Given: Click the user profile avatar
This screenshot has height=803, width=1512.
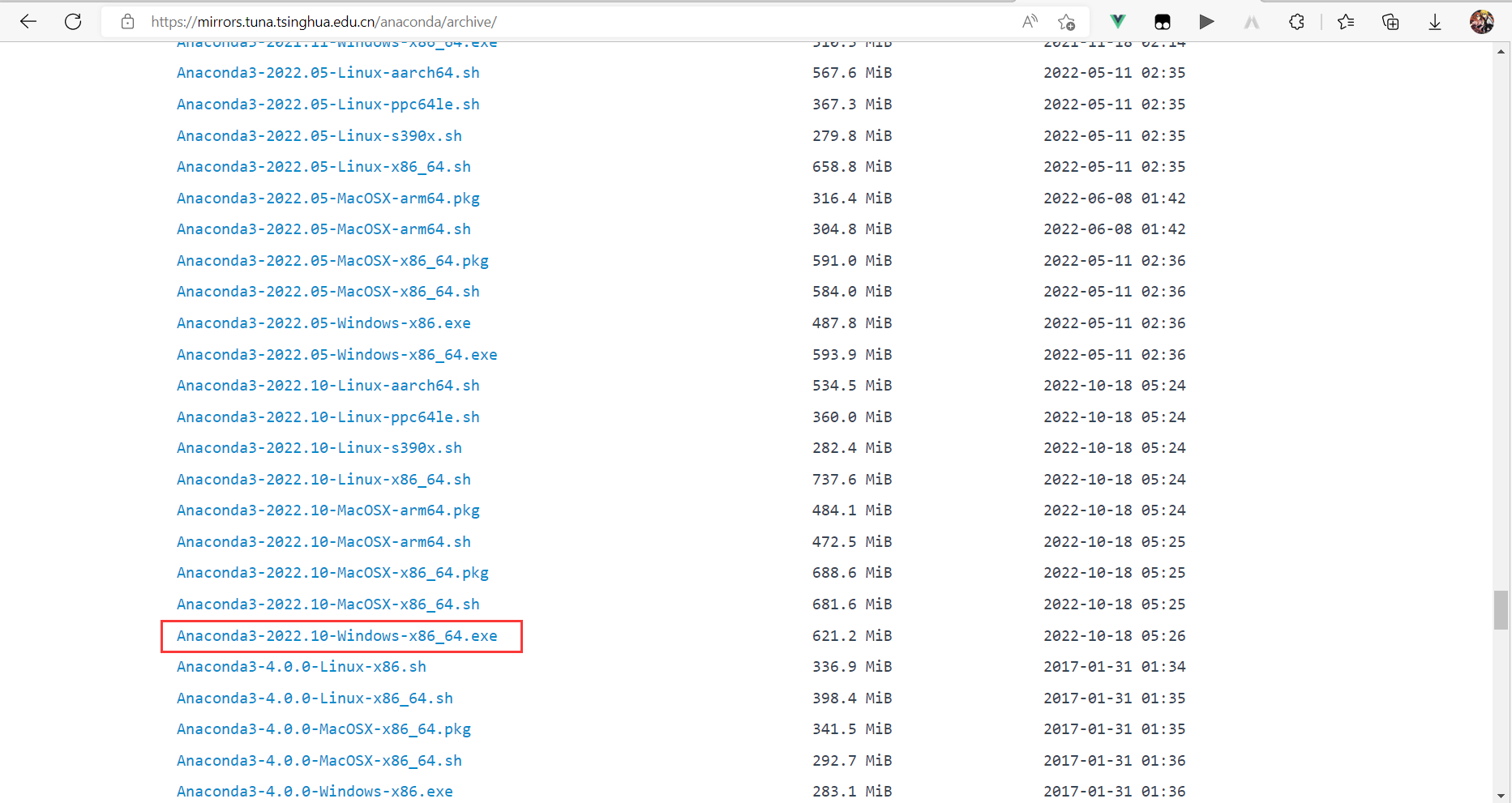Looking at the screenshot, I should click(1481, 22).
